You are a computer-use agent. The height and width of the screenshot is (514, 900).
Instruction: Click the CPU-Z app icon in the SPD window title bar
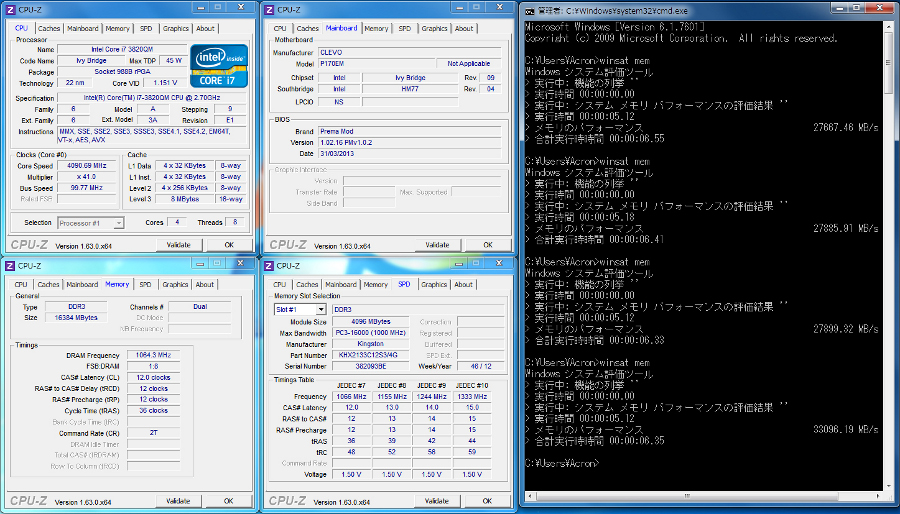pos(270,266)
